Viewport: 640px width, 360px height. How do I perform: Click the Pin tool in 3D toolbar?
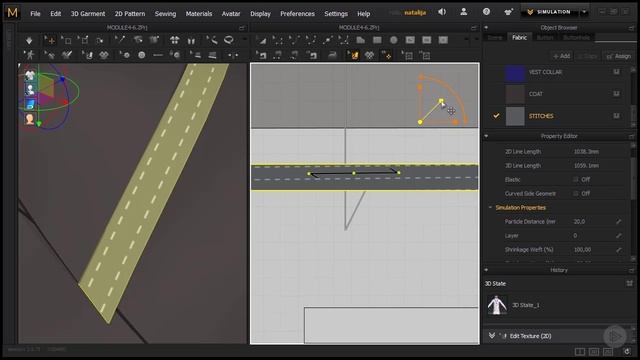click(120, 40)
